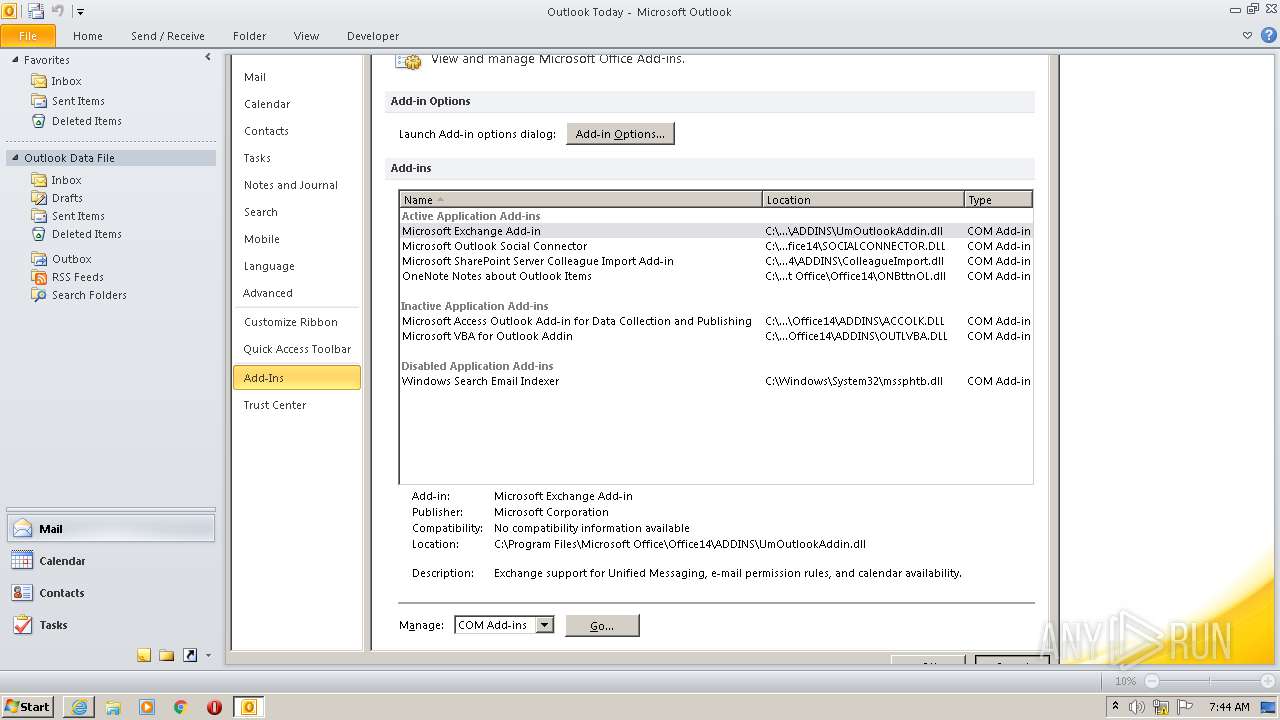Select the Developer tab
This screenshot has height=720, width=1280.
tap(373, 36)
